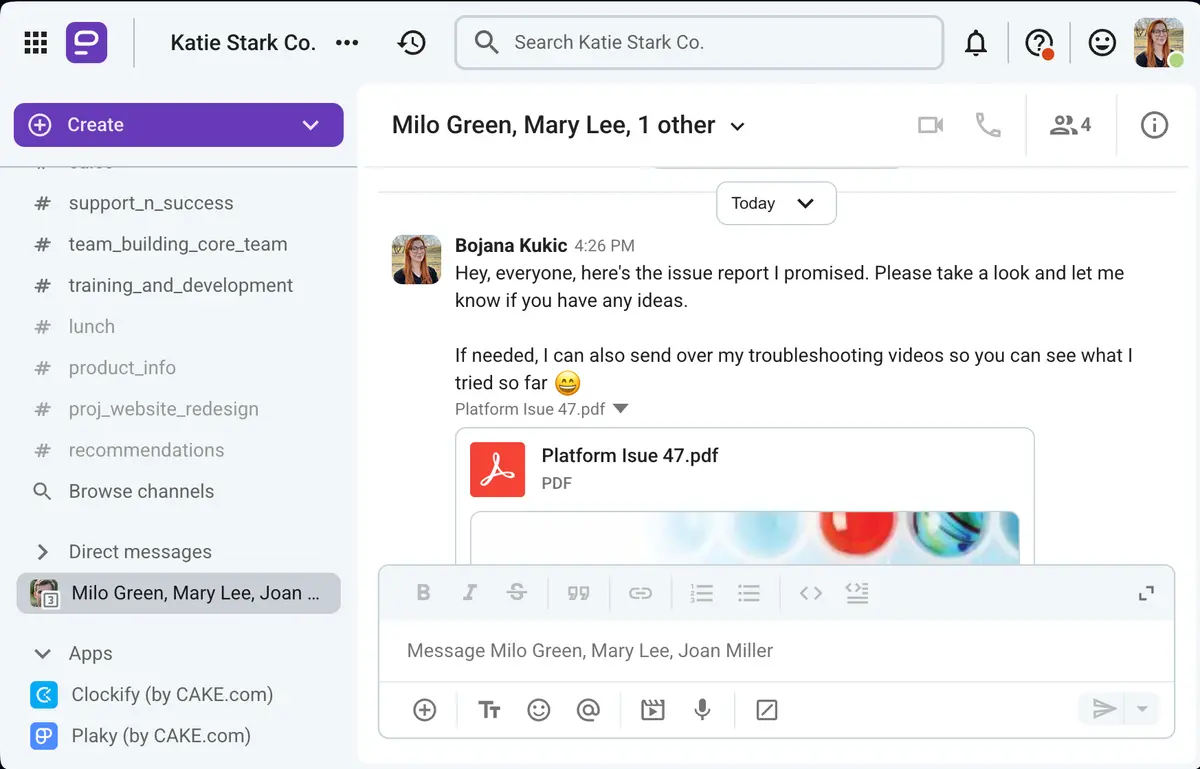This screenshot has width=1200, height=769.
Task: Start a voice call with the group
Action: [x=988, y=125]
